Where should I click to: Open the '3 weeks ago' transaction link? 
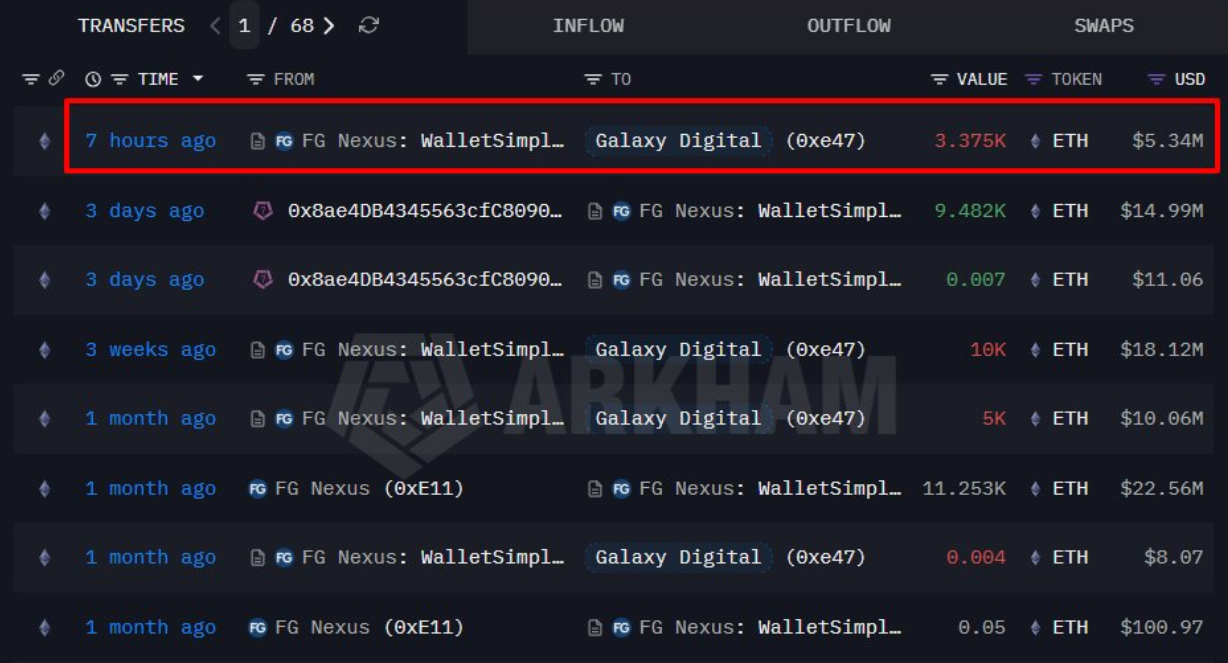[x=150, y=350]
